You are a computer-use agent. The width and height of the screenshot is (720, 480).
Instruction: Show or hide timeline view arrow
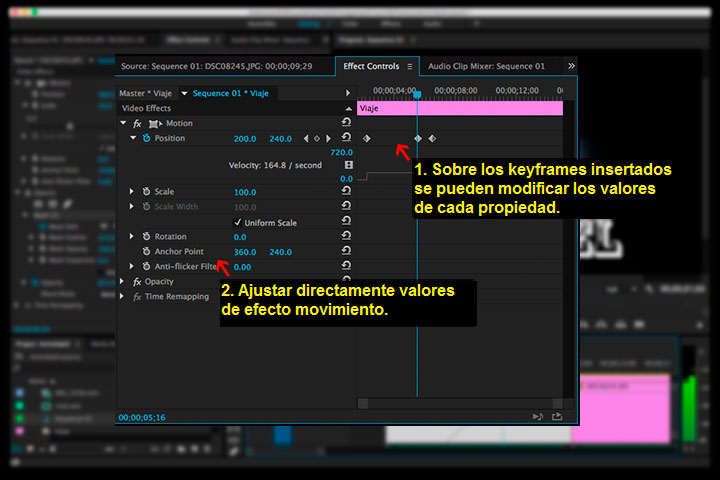pos(348,93)
